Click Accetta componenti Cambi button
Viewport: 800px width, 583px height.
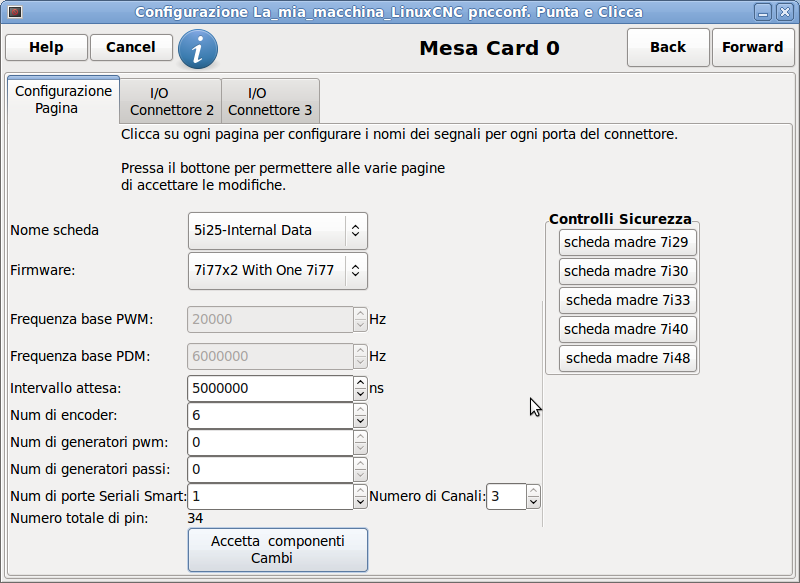(x=278, y=550)
